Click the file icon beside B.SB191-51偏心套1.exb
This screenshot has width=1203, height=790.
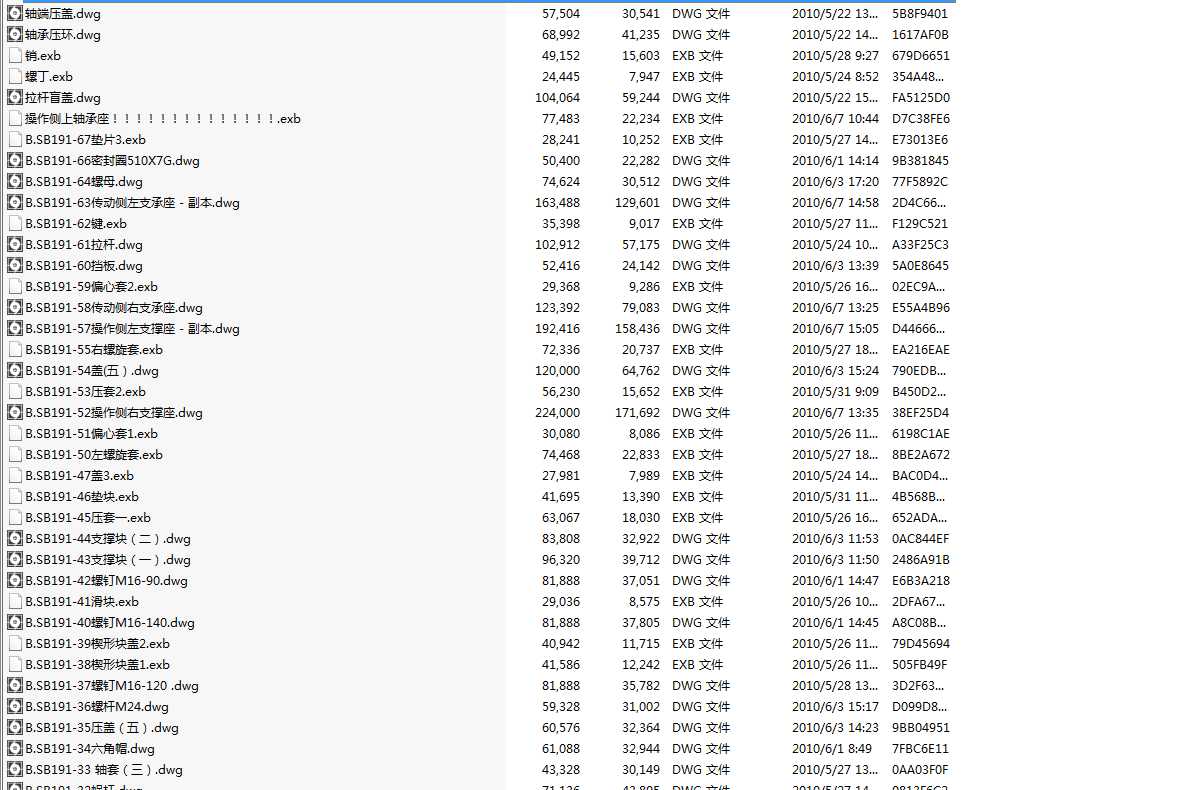tap(14, 434)
